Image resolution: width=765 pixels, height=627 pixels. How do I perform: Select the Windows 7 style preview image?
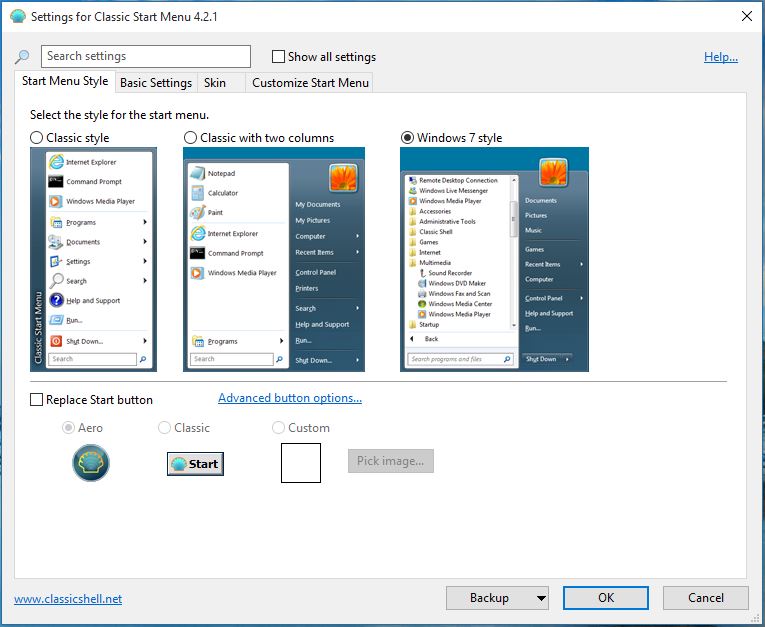[x=494, y=259]
